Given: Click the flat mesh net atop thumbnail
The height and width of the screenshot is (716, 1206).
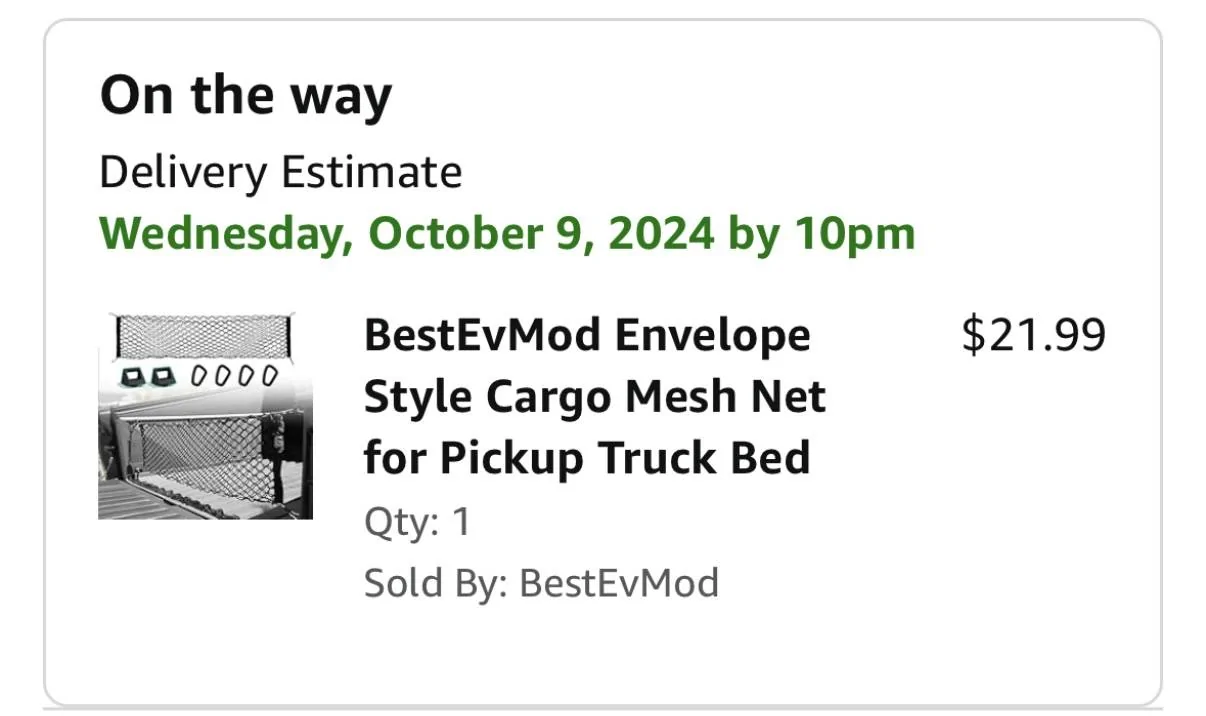Looking at the screenshot, I should 205,335.
